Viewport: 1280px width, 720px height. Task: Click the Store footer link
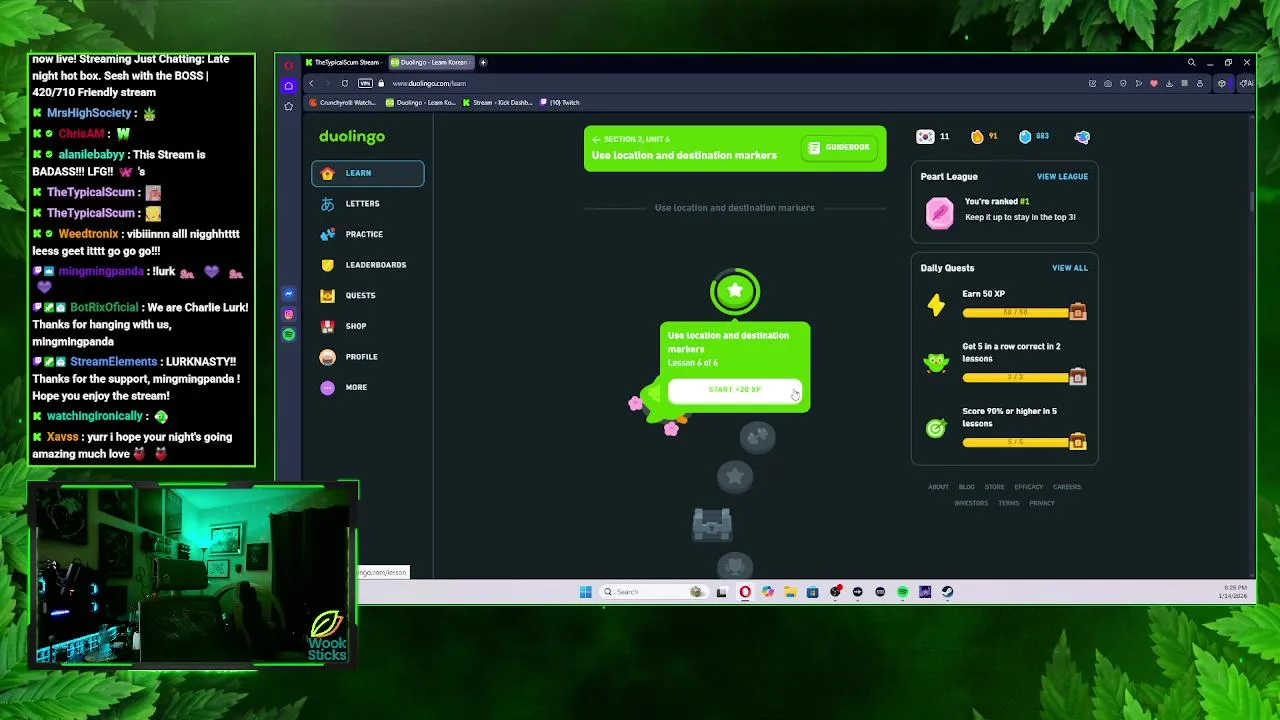pyautogui.click(x=994, y=487)
